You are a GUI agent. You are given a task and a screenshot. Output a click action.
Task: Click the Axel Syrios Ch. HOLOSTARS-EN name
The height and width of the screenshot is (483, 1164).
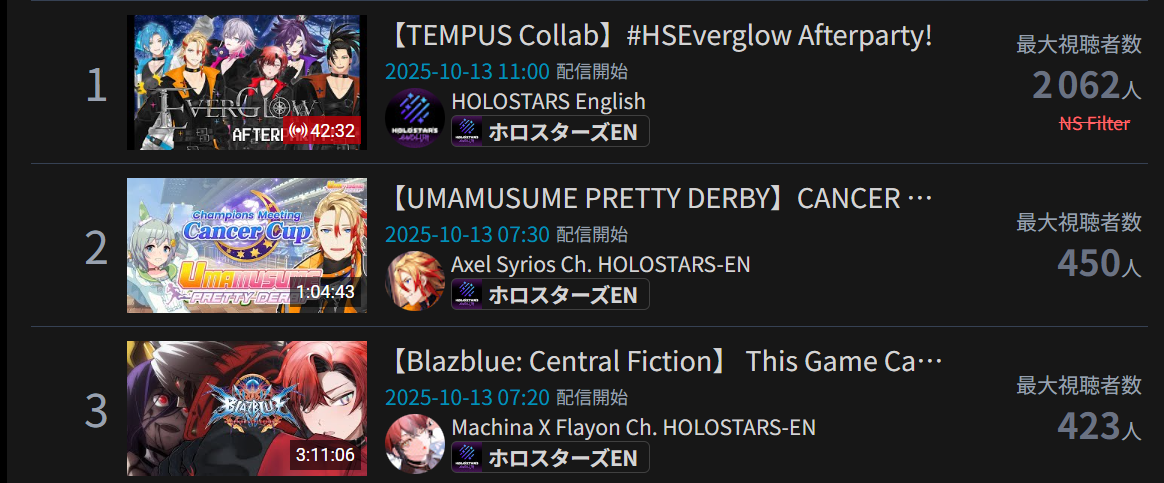click(601, 264)
